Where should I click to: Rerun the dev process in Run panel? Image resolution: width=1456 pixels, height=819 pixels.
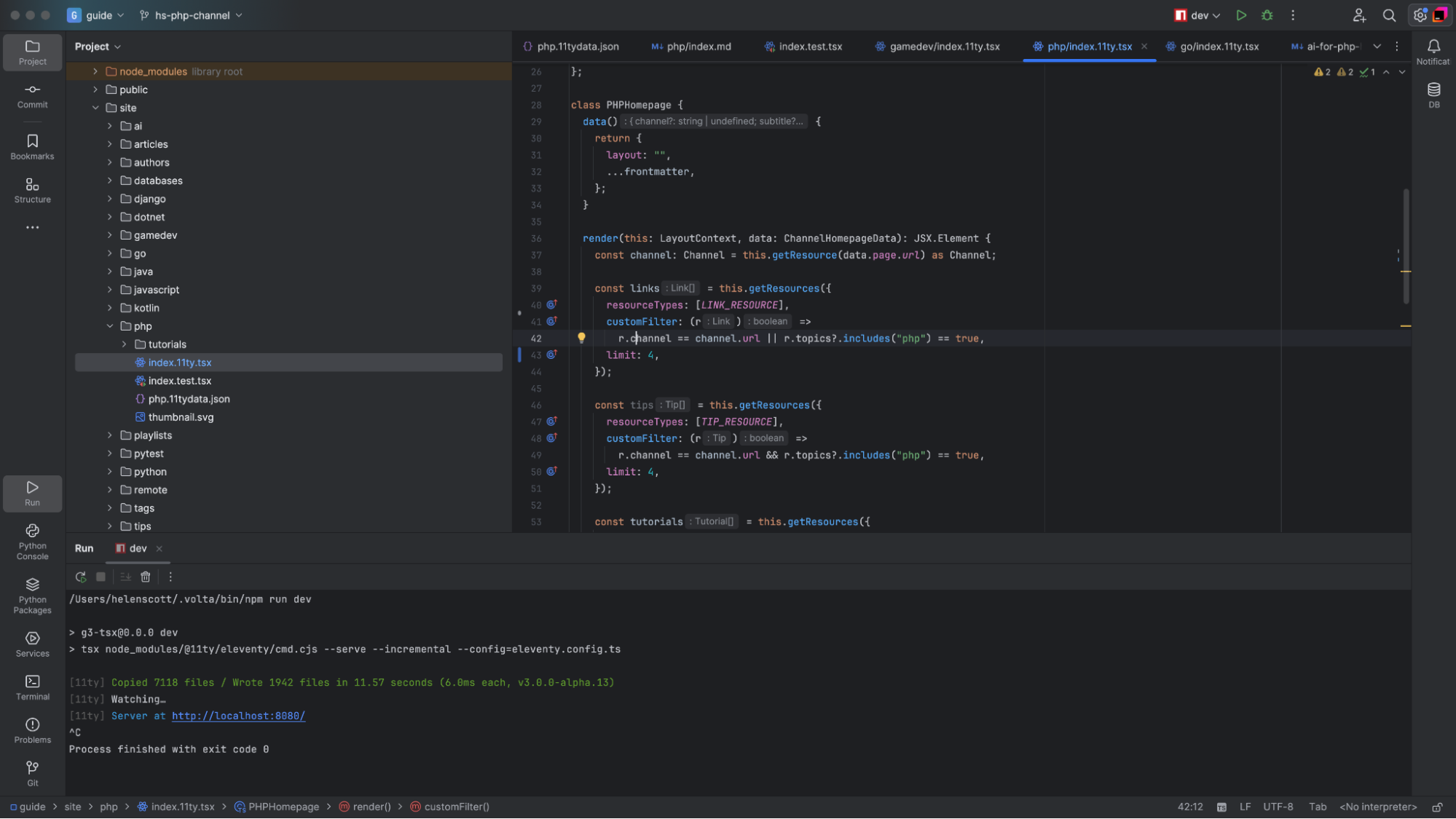[x=80, y=577]
